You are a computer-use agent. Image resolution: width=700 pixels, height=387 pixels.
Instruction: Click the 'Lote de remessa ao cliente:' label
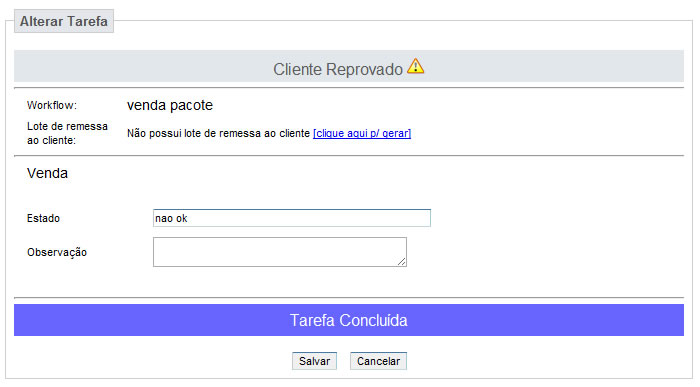click(x=67, y=133)
